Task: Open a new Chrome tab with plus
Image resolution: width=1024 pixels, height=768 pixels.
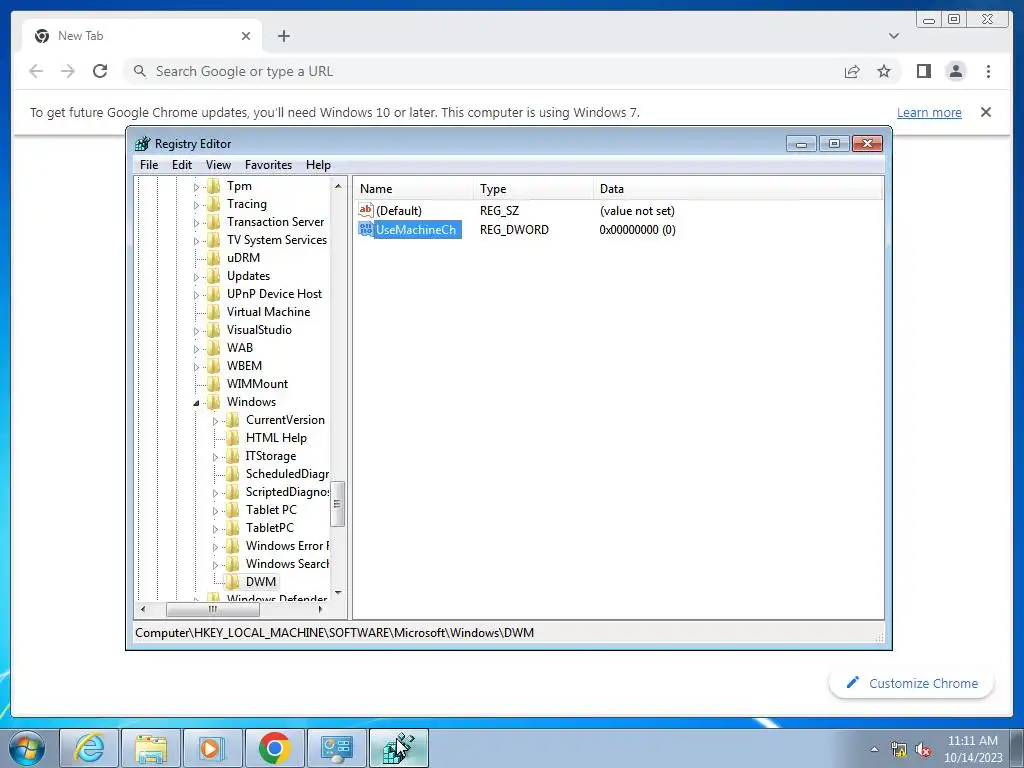Action: click(x=283, y=36)
